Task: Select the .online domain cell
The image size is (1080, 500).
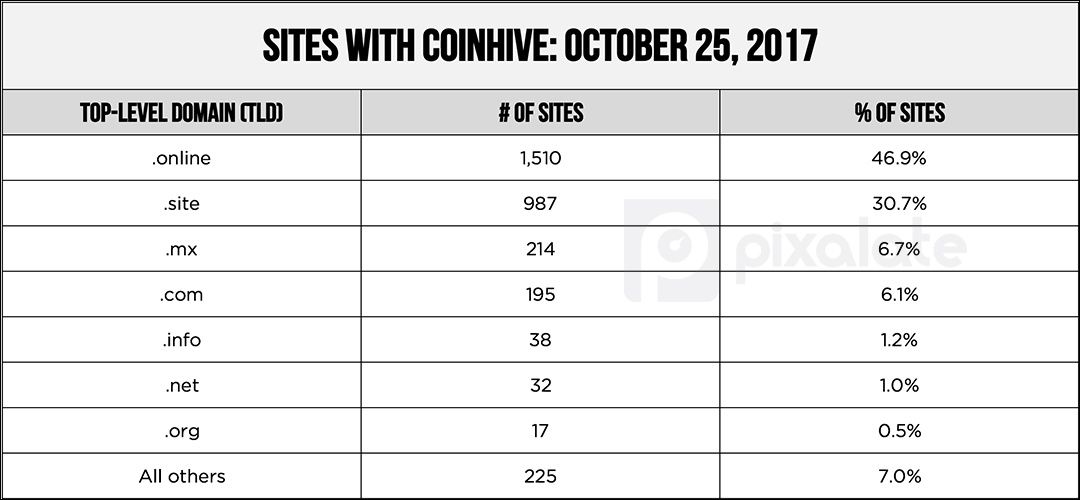Action: [x=182, y=158]
